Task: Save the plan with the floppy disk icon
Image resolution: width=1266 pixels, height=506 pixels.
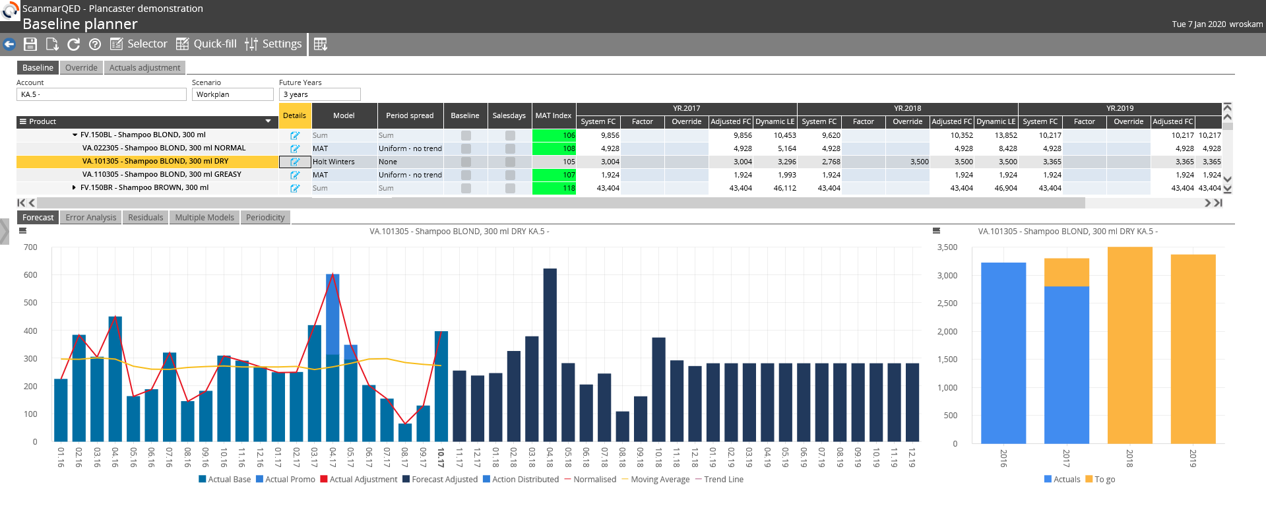Action: 30,44
